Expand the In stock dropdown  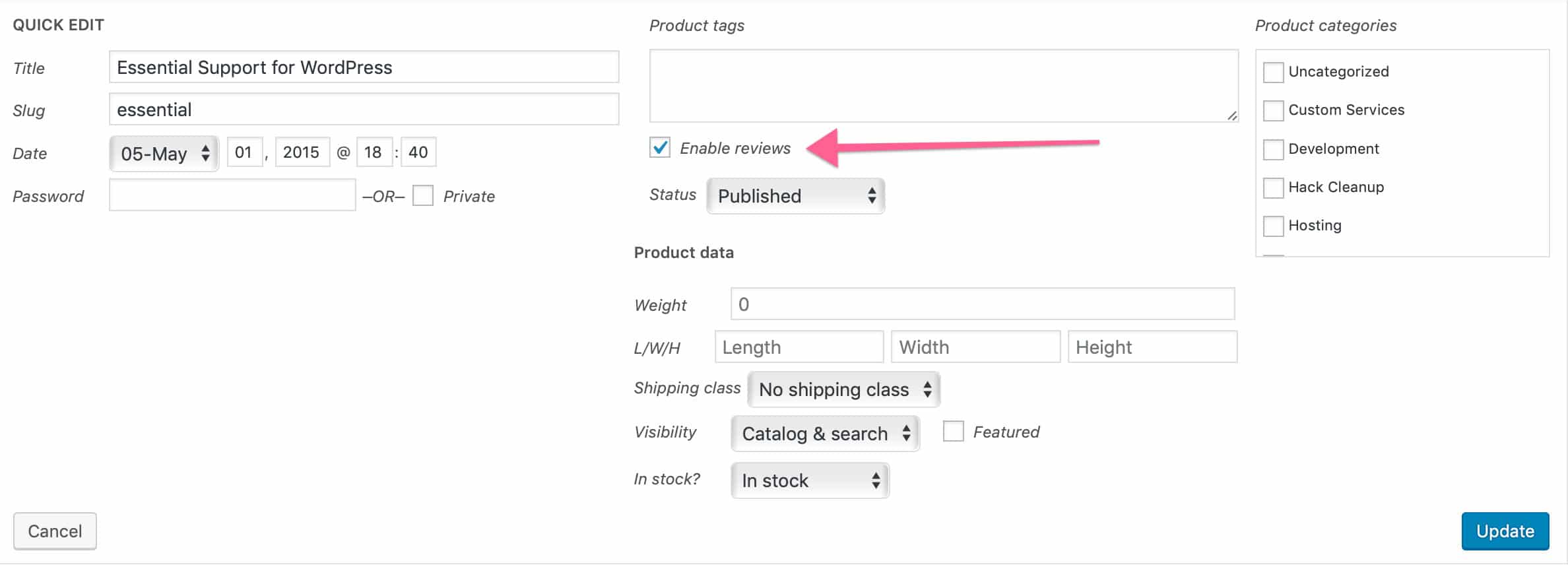(810, 481)
